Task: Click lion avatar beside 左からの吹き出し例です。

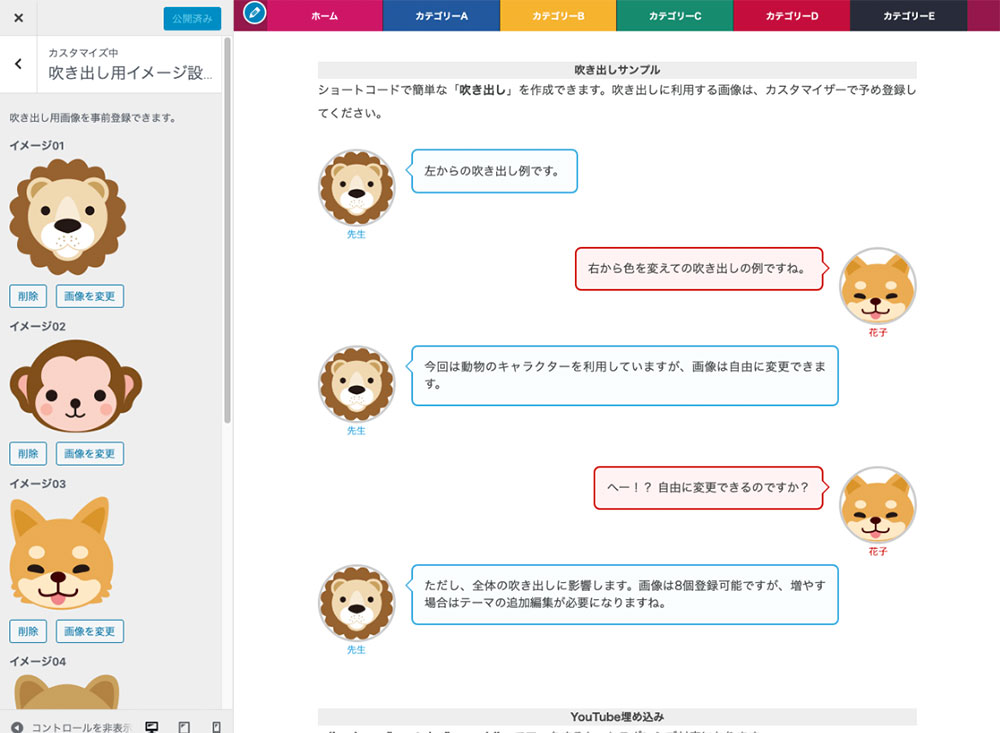Action: tap(357, 188)
